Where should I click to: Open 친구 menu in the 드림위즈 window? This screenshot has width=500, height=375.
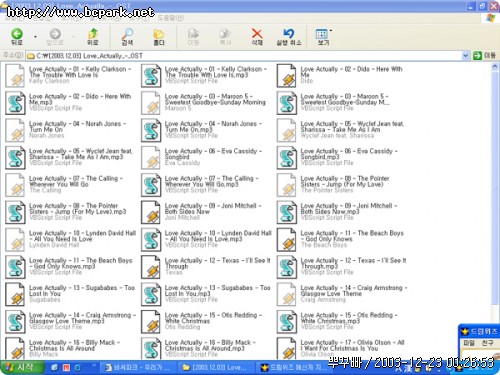tap(487, 343)
